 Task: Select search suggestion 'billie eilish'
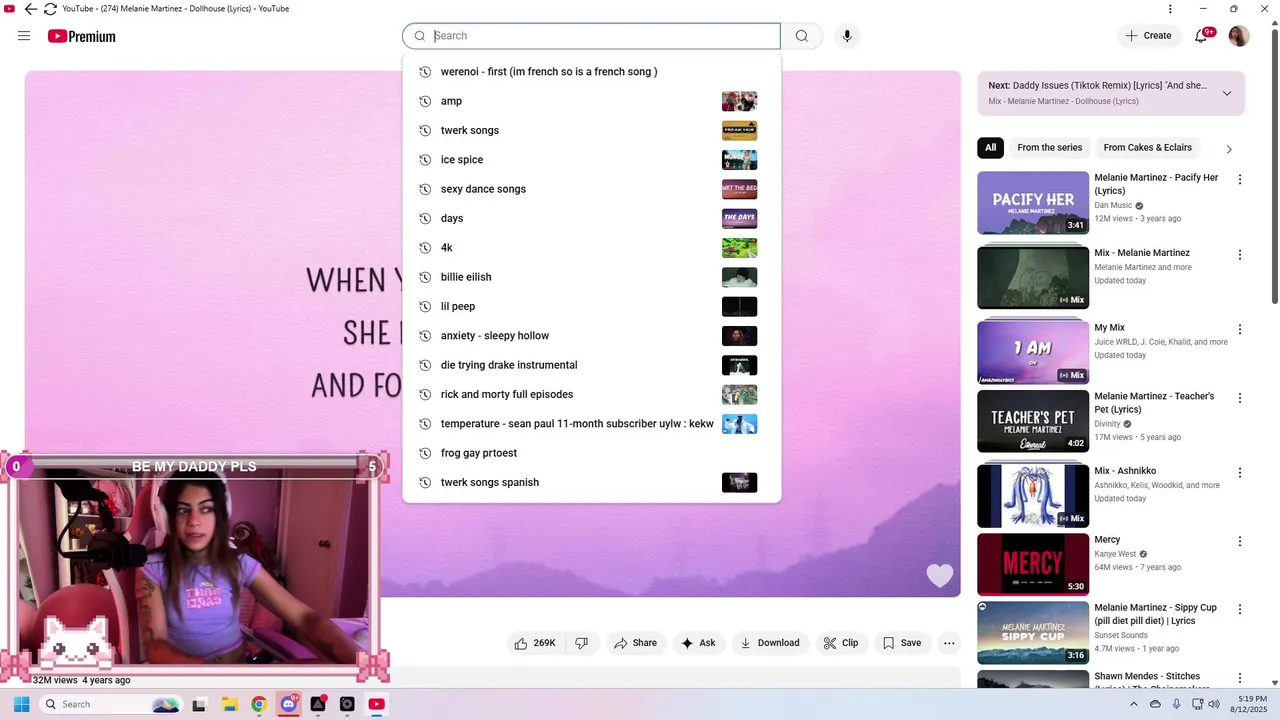click(x=591, y=277)
